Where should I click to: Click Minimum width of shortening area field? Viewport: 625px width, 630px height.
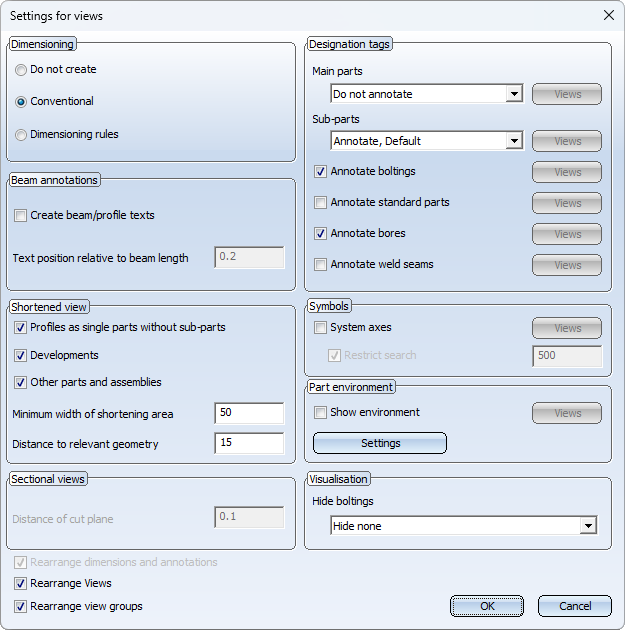249,413
